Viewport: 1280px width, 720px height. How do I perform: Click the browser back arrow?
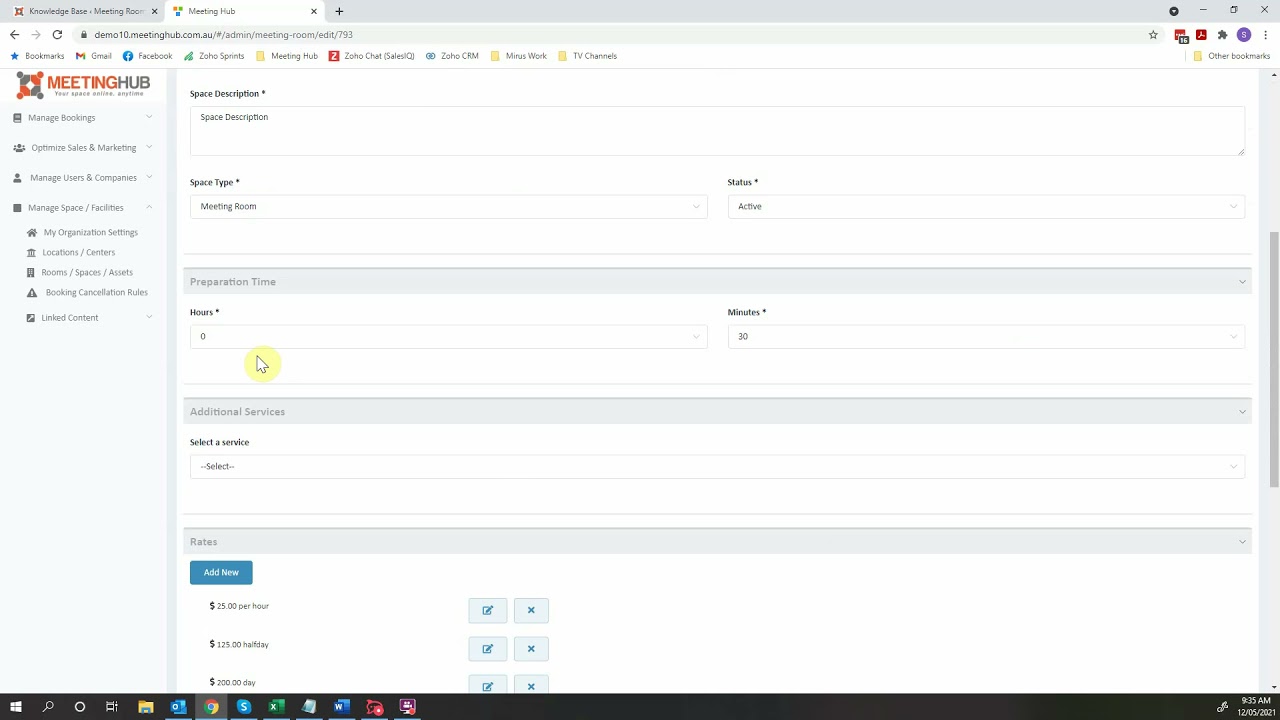(14, 34)
